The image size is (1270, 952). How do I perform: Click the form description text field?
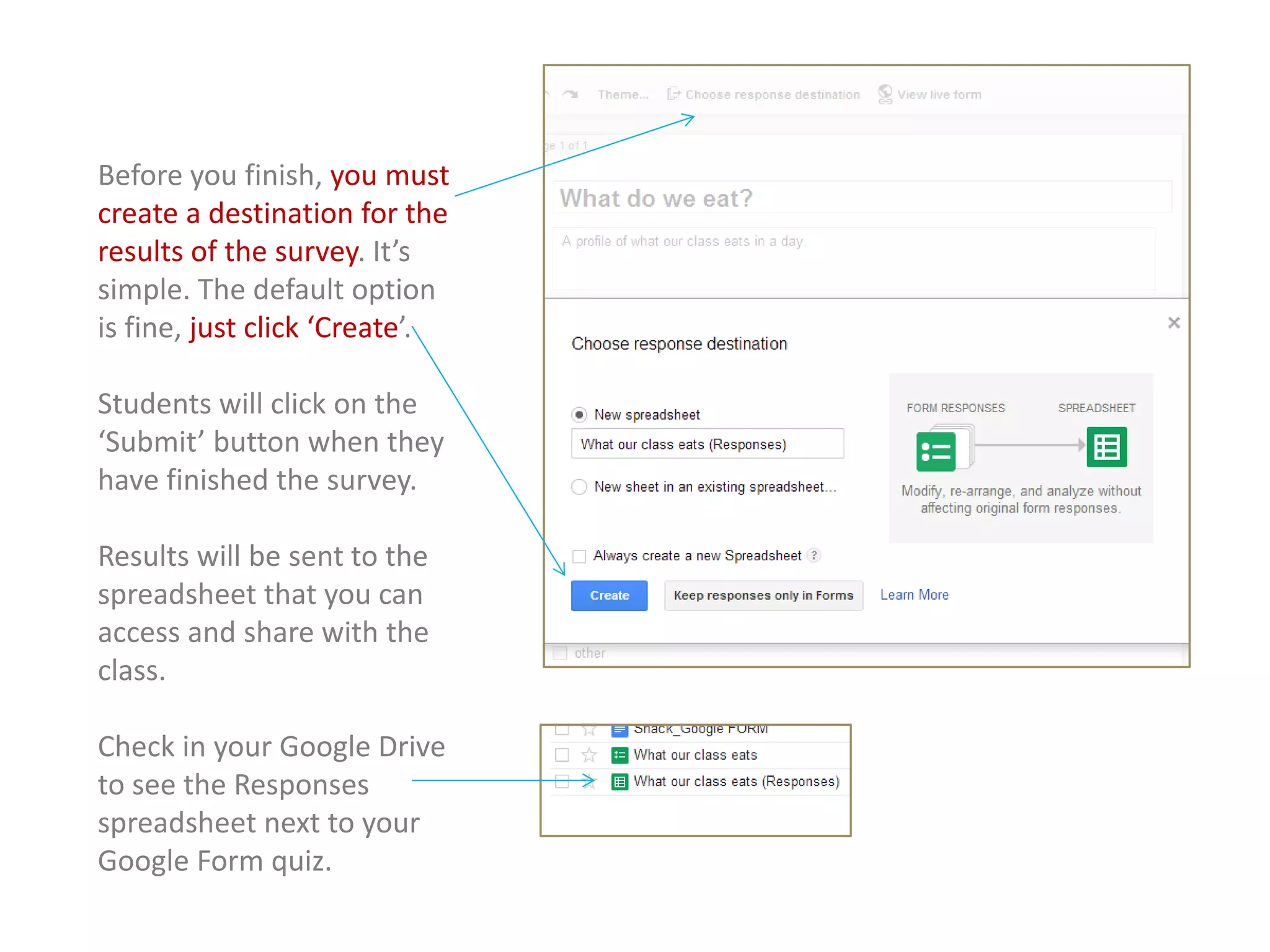click(855, 258)
